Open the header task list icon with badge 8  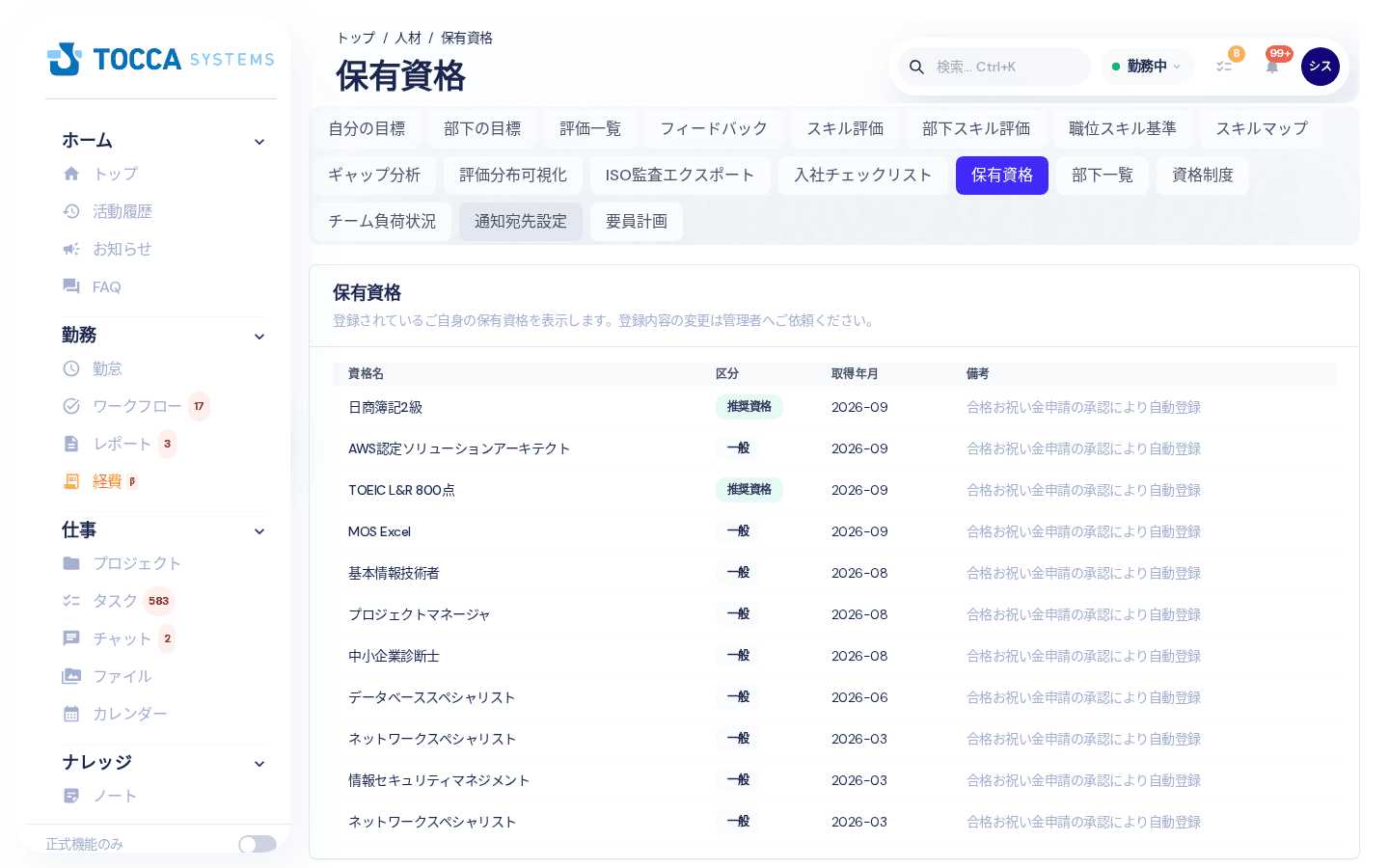[x=1224, y=67]
